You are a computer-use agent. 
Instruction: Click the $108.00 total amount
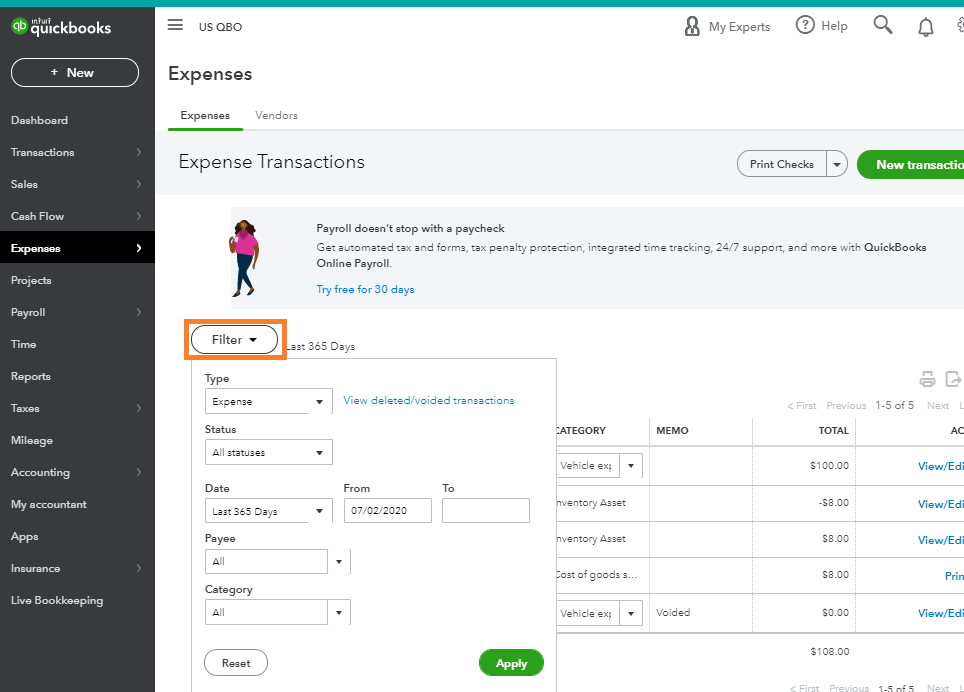tap(830, 651)
